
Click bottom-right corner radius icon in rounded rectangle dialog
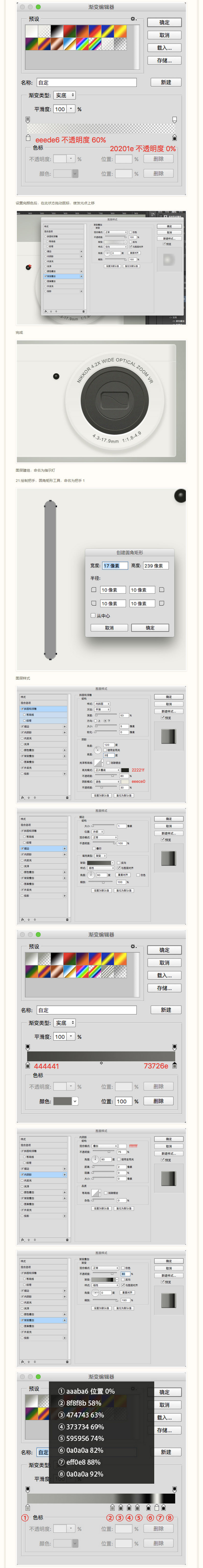pos(162,603)
